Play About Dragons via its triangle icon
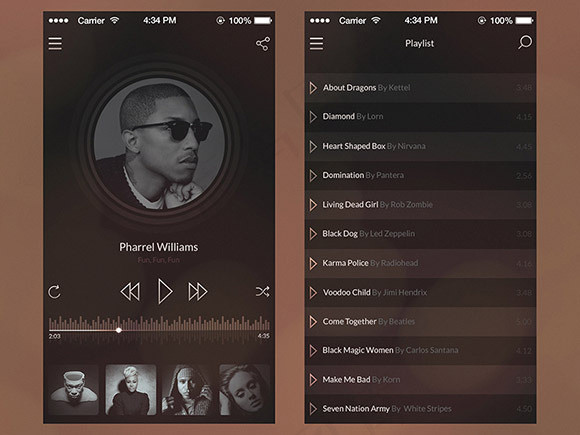The image size is (580, 435). pyautogui.click(x=313, y=88)
